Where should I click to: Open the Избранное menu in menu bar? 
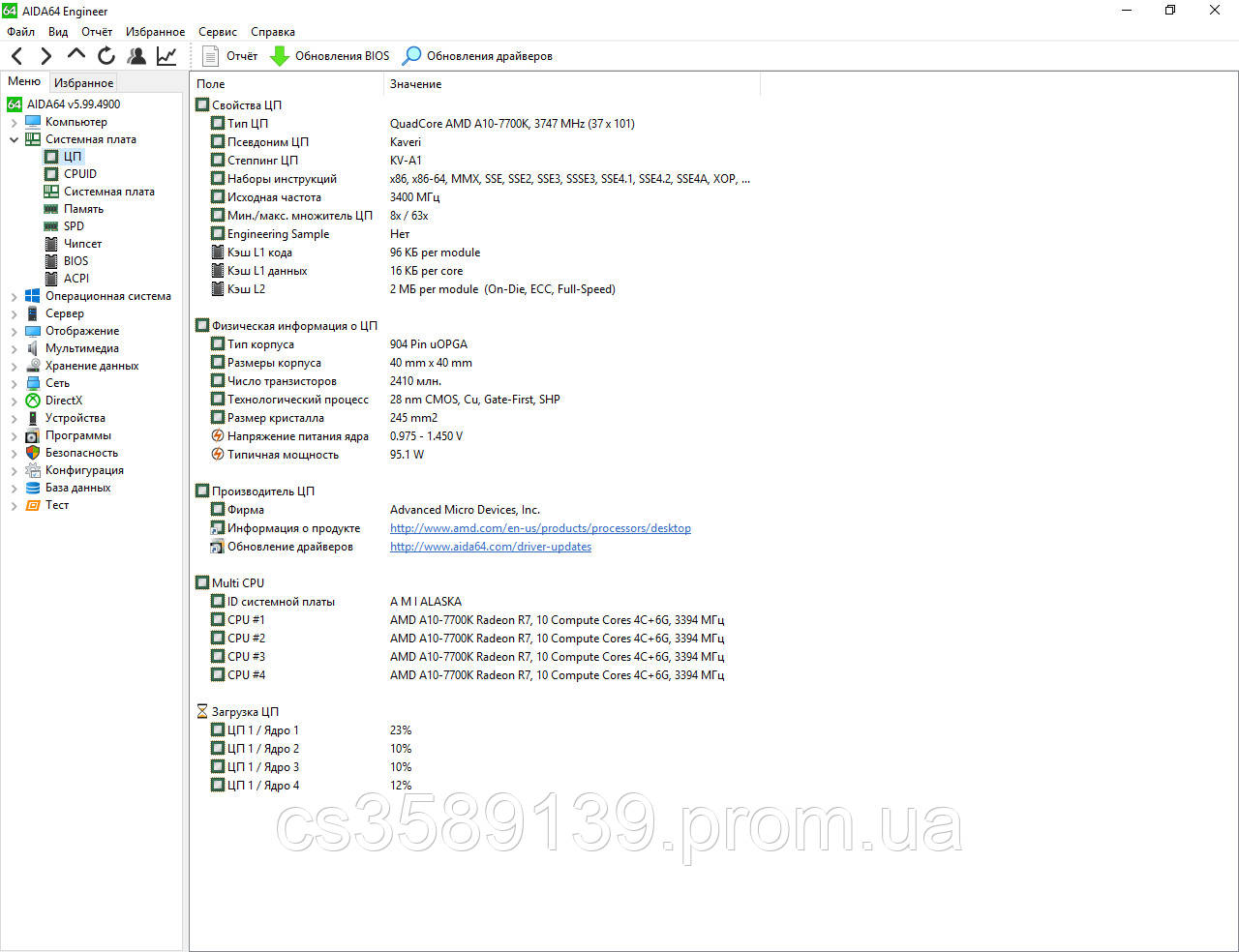[155, 32]
